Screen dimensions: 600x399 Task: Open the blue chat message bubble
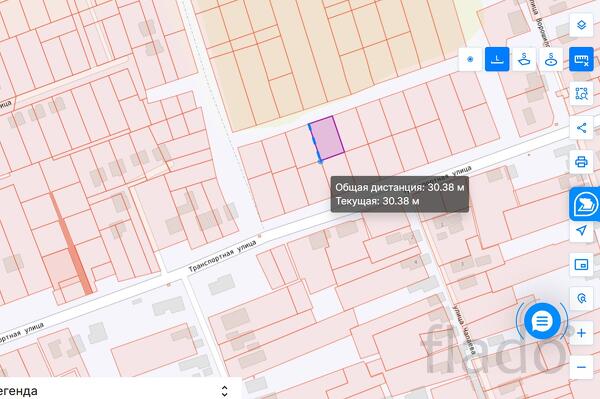point(542,321)
